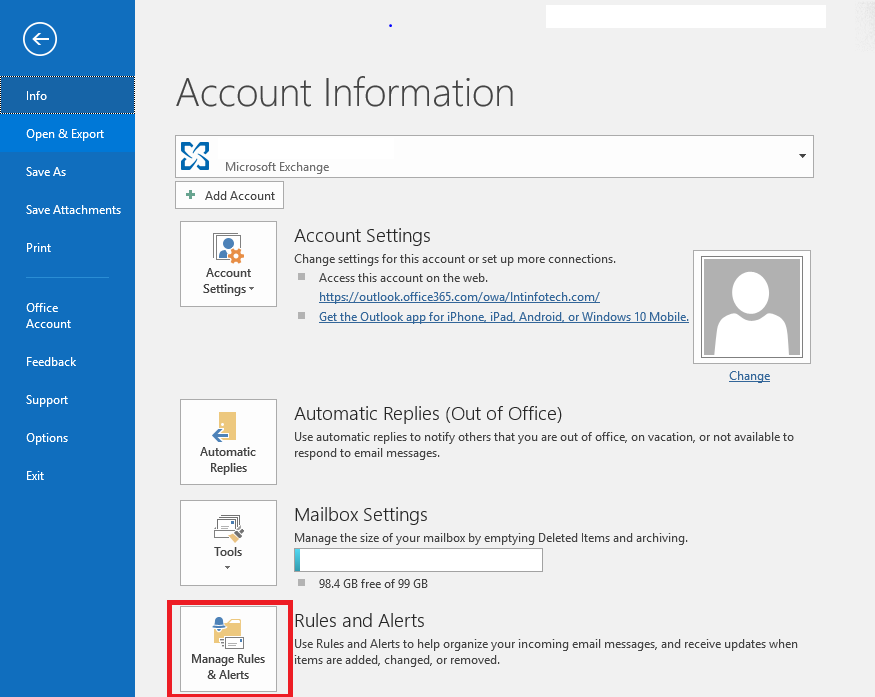Select the Info menu item
The width and height of the screenshot is (875, 697).
68,95
